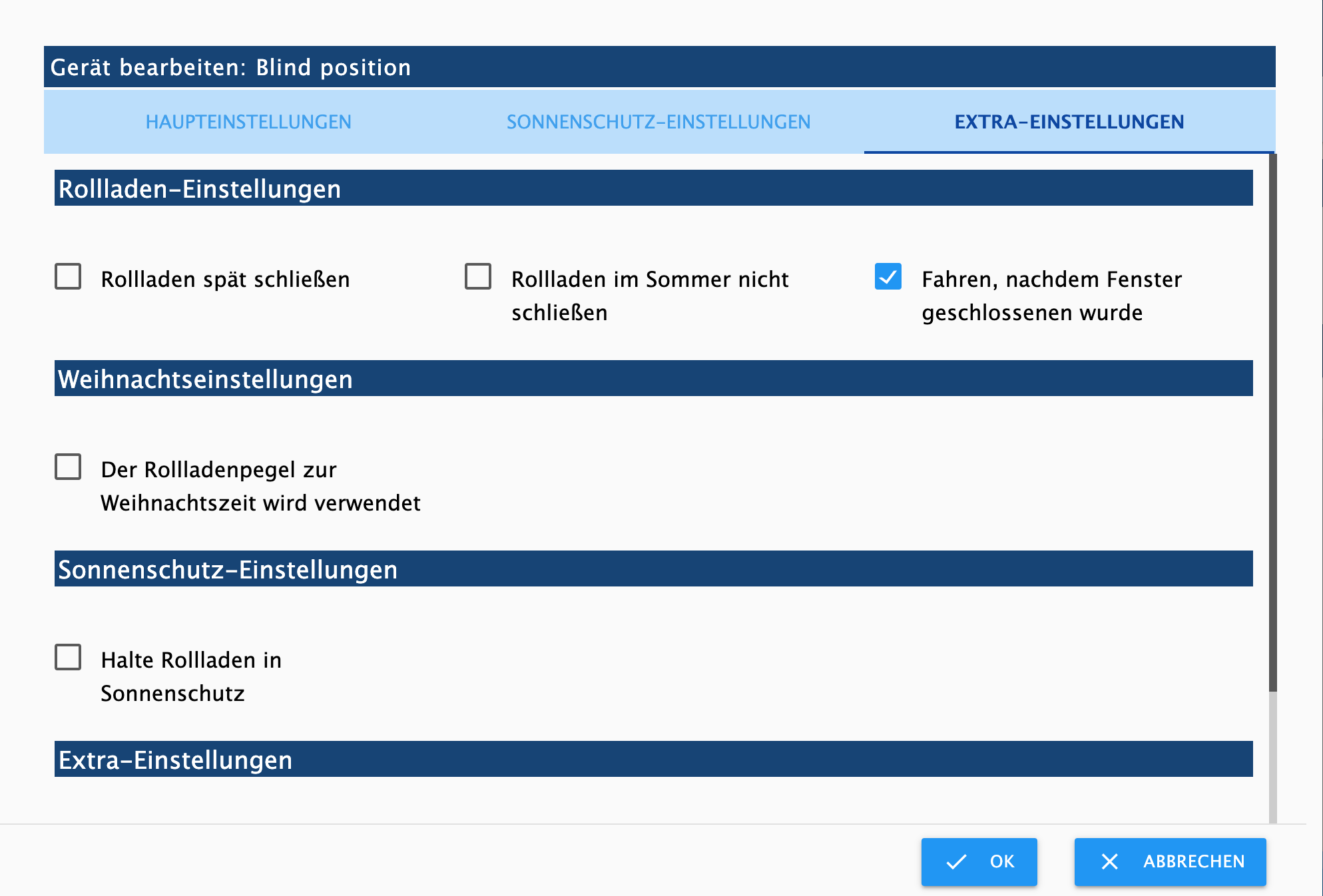Click the X icon on Abbrechen button

coord(1109,862)
